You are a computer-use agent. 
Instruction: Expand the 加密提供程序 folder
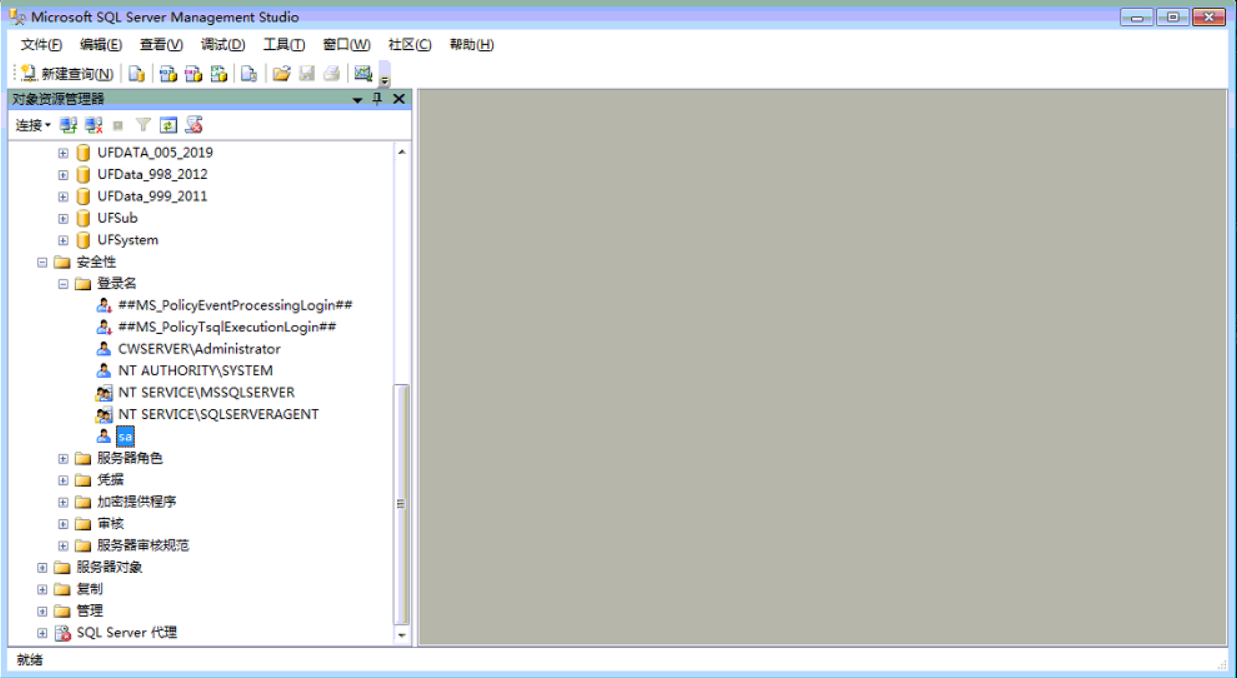[63, 502]
